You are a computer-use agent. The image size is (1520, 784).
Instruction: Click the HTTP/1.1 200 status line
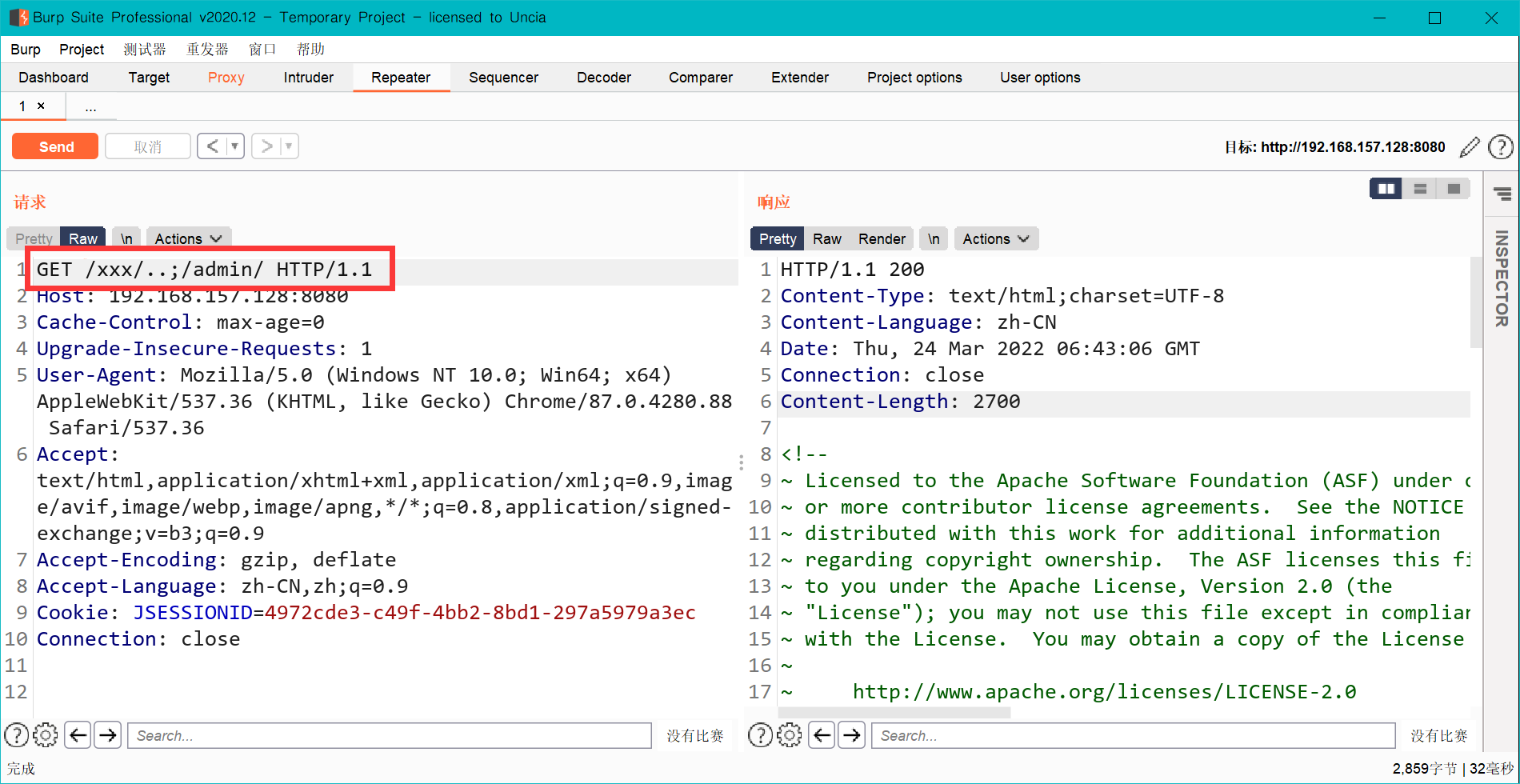(852, 270)
